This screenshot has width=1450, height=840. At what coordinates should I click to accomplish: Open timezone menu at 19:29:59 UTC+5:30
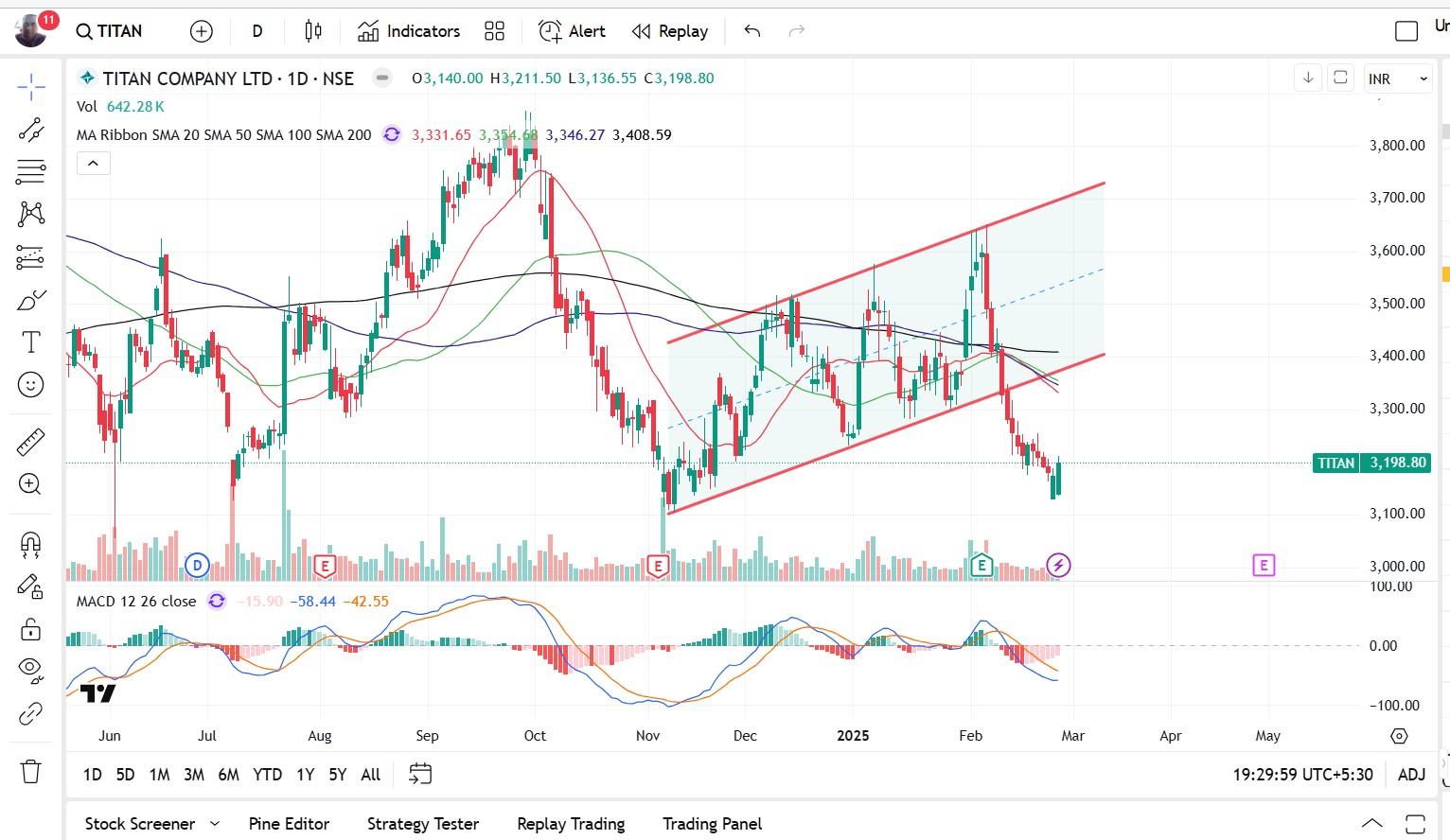[x=1302, y=775]
